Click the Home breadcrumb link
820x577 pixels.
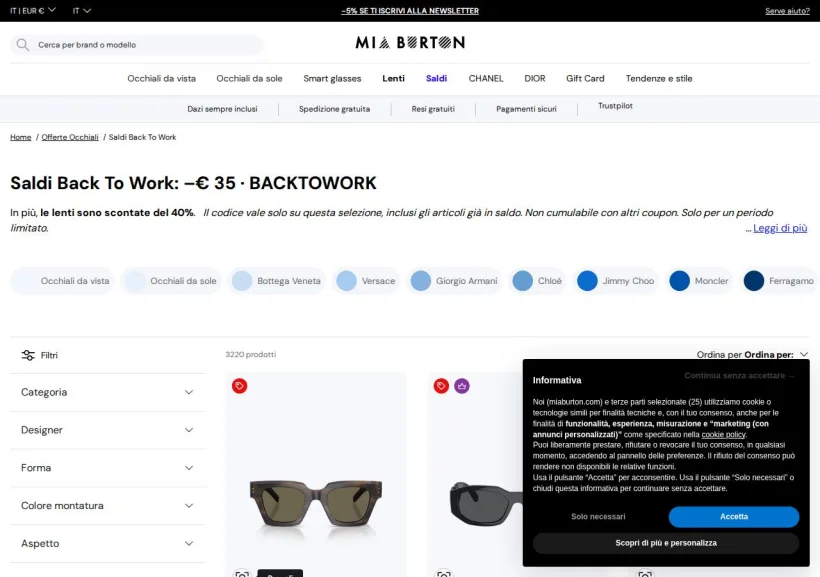[x=20, y=137]
